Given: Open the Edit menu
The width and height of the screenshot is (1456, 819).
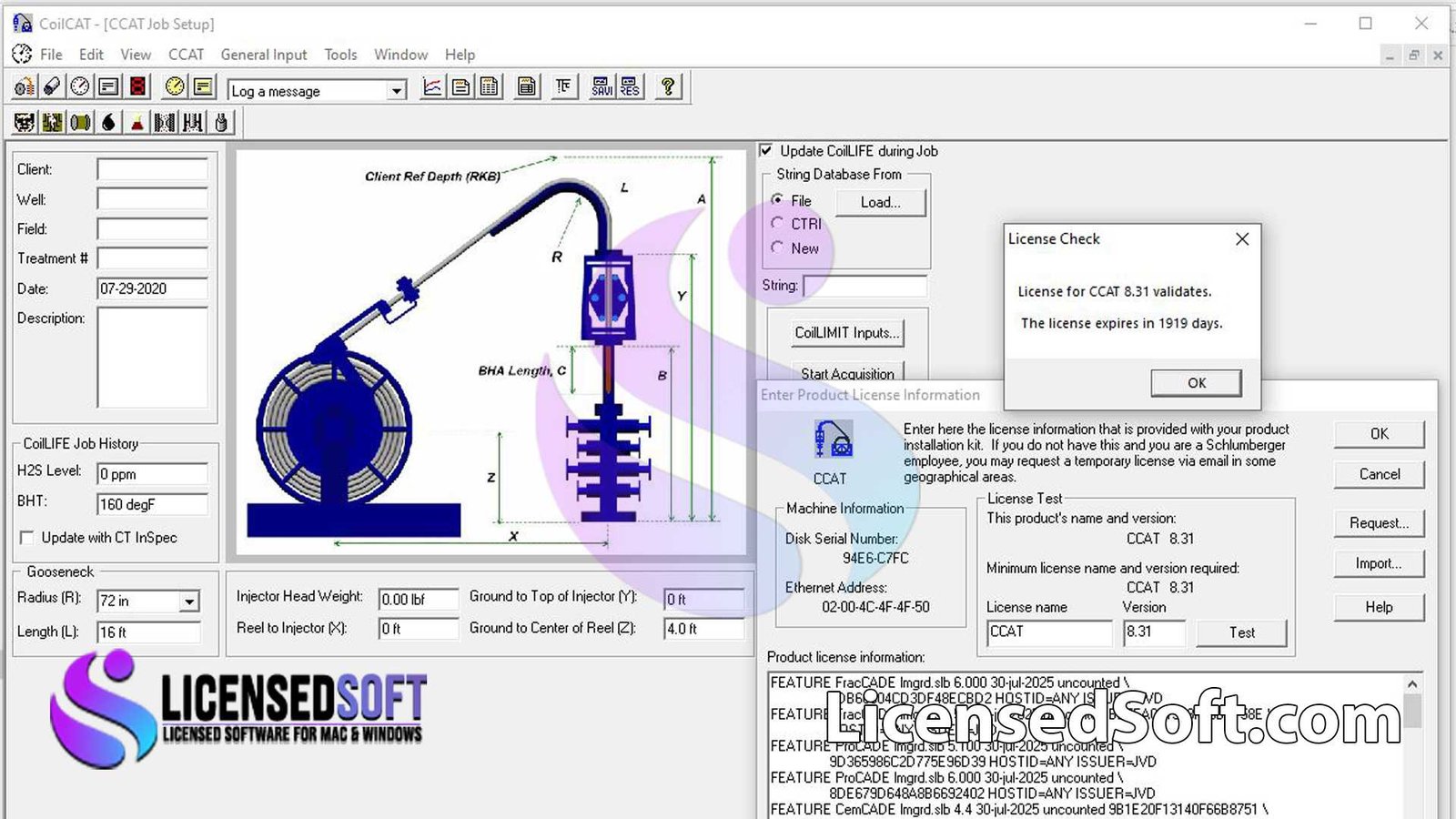Looking at the screenshot, I should tap(91, 55).
